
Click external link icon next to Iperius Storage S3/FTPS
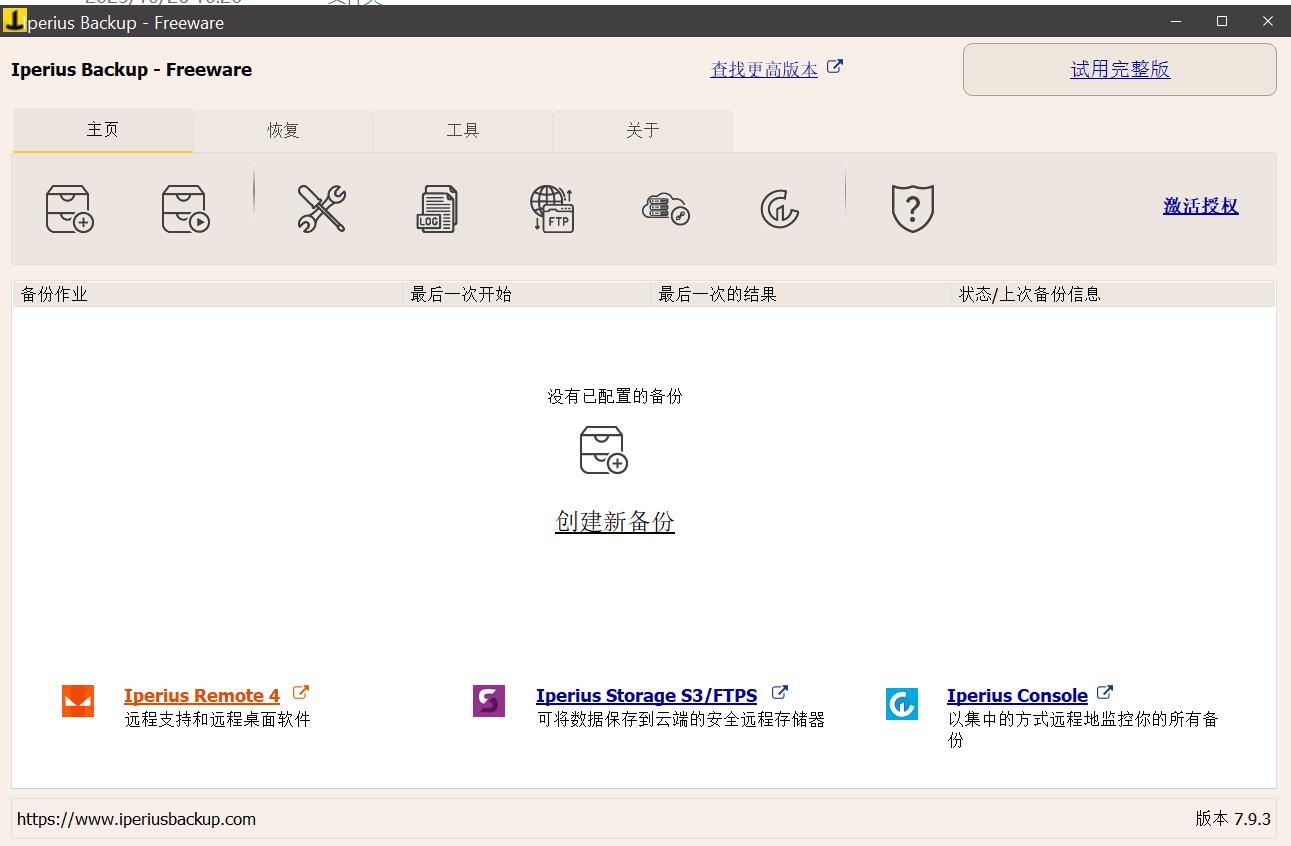(x=780, y=692)
